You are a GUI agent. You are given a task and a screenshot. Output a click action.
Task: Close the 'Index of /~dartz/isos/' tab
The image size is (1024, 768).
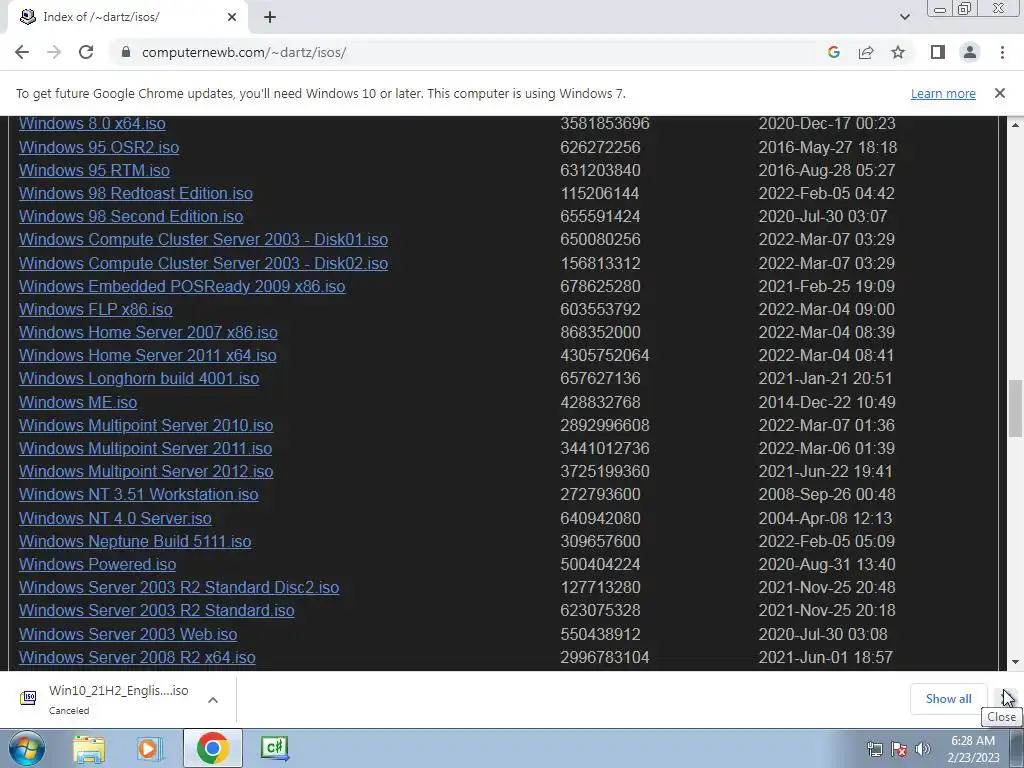232,17
